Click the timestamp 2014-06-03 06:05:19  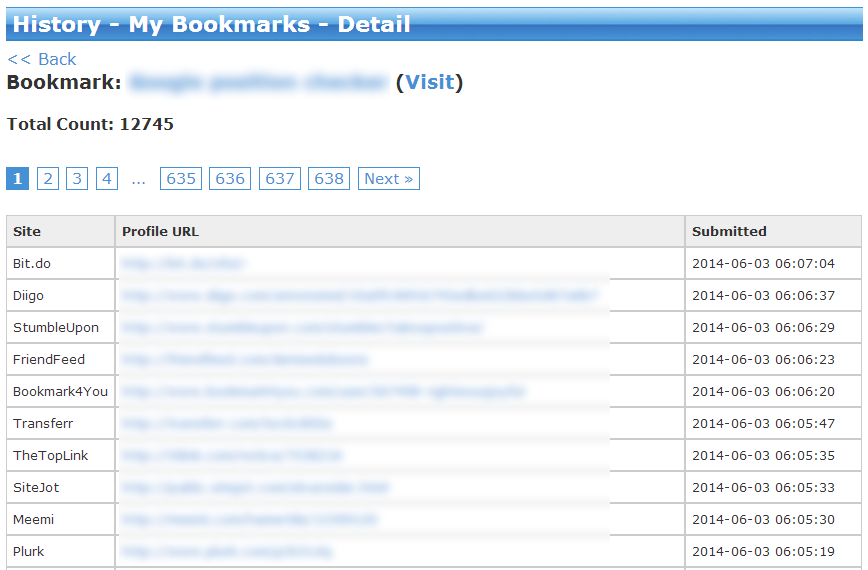[763, 552]
